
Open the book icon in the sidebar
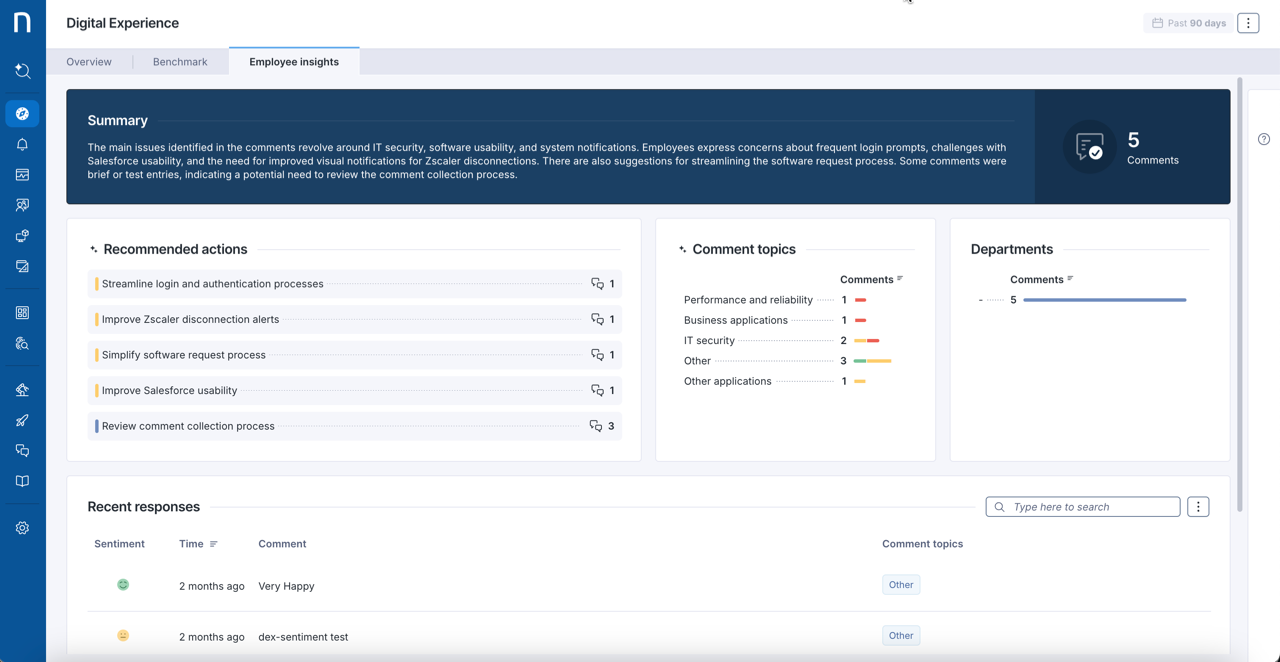coord(22,481)
